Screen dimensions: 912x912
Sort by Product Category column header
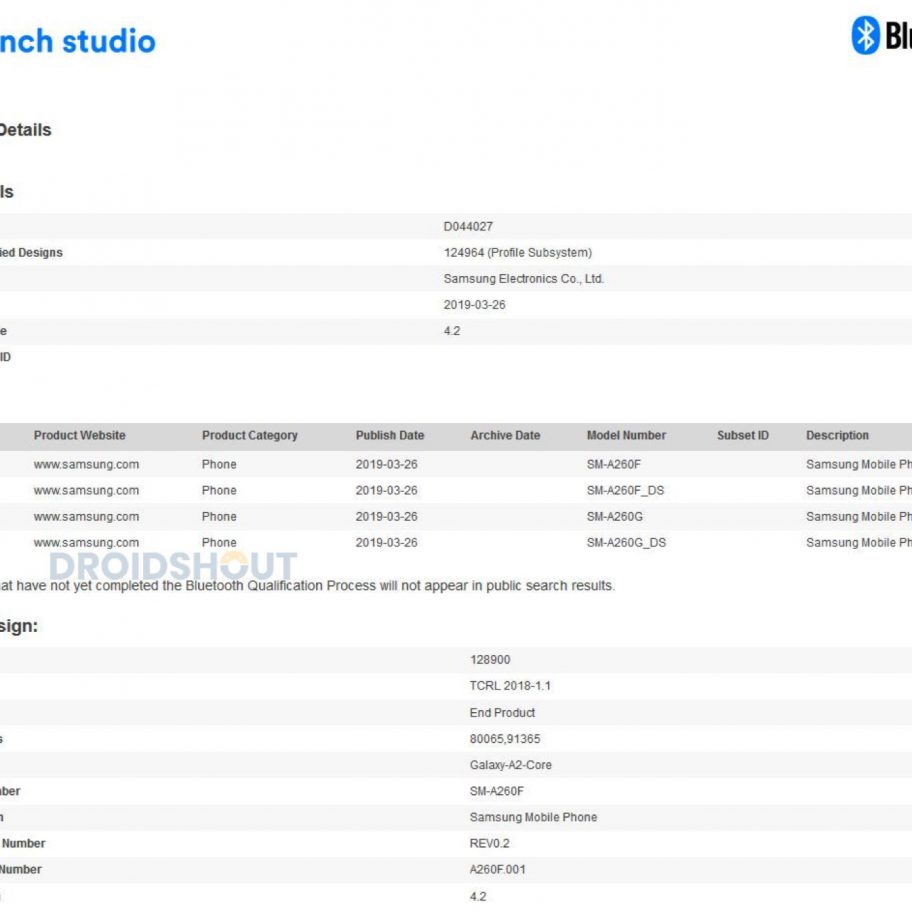(250, 436)
